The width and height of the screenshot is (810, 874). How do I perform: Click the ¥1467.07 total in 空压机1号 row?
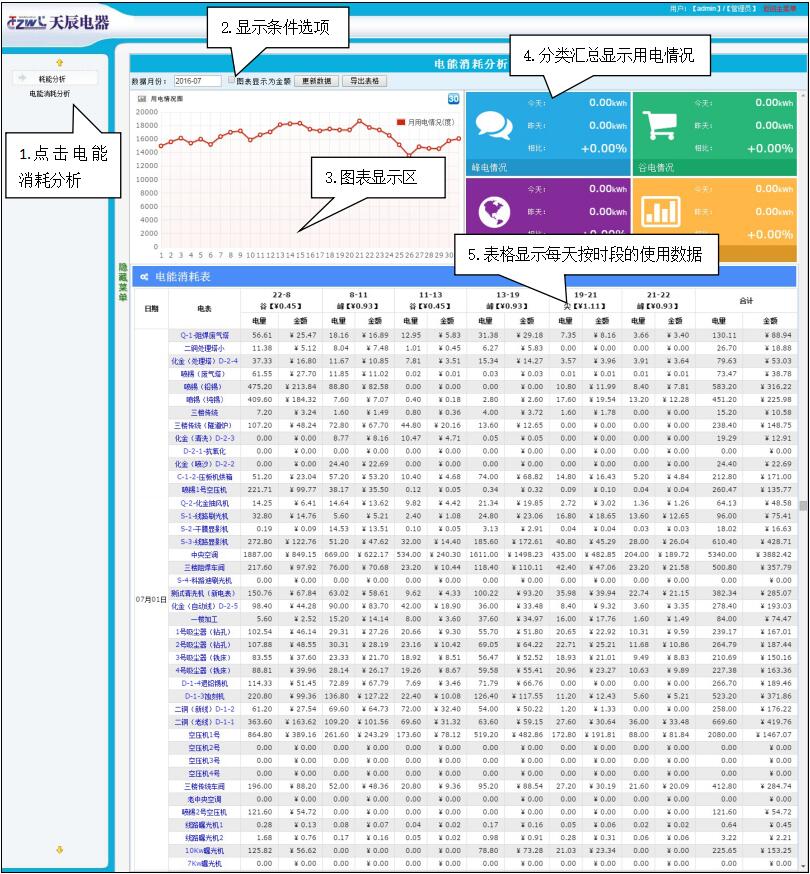tap(774, 735)
